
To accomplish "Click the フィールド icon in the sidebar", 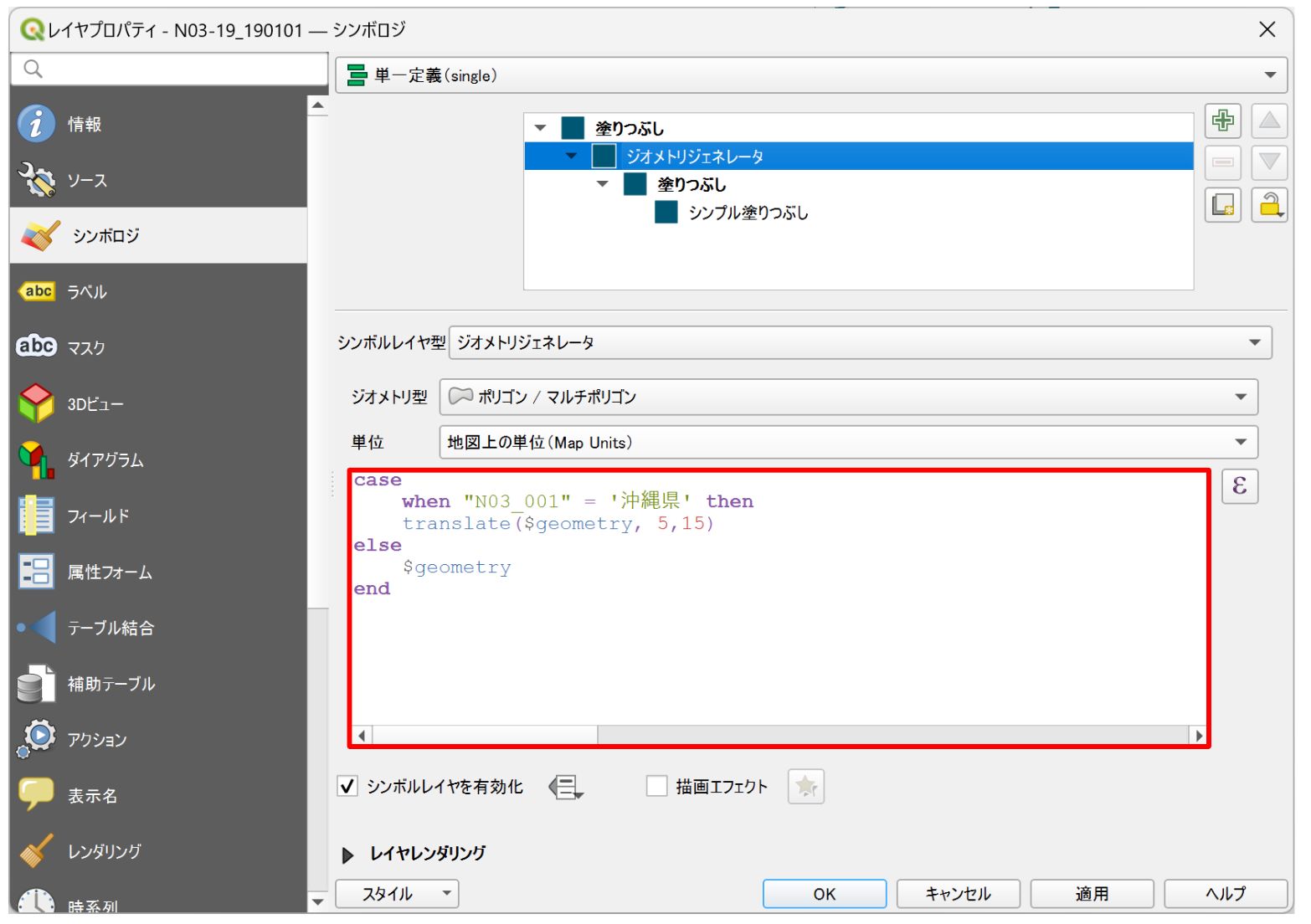I will tap(36, 516).
